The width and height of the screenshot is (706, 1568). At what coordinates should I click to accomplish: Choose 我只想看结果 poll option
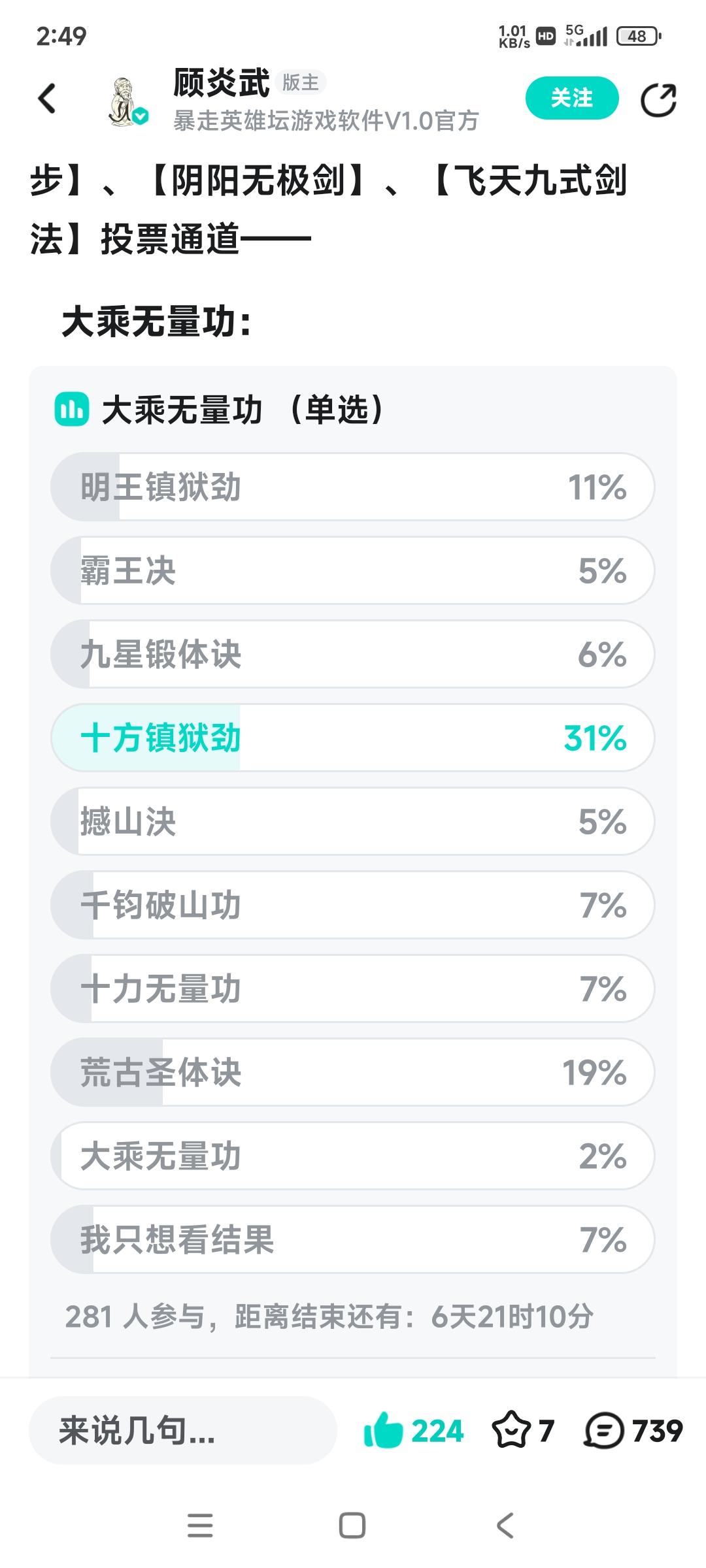point(353,1240)
